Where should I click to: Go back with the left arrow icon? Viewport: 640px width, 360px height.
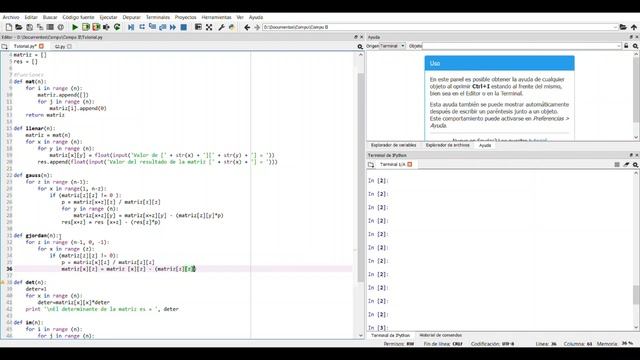pyautogui.click(x=247, y=27)
